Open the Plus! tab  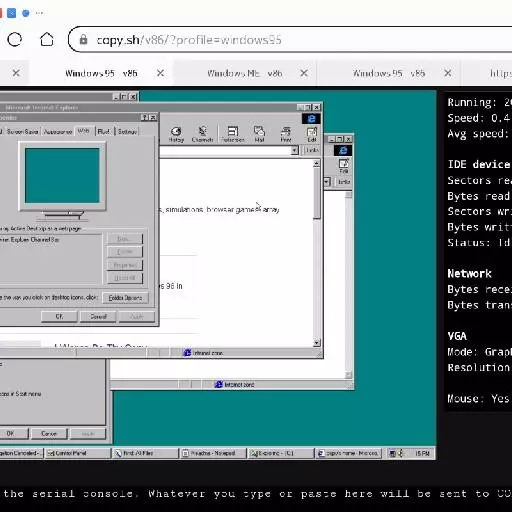(104, 132)
